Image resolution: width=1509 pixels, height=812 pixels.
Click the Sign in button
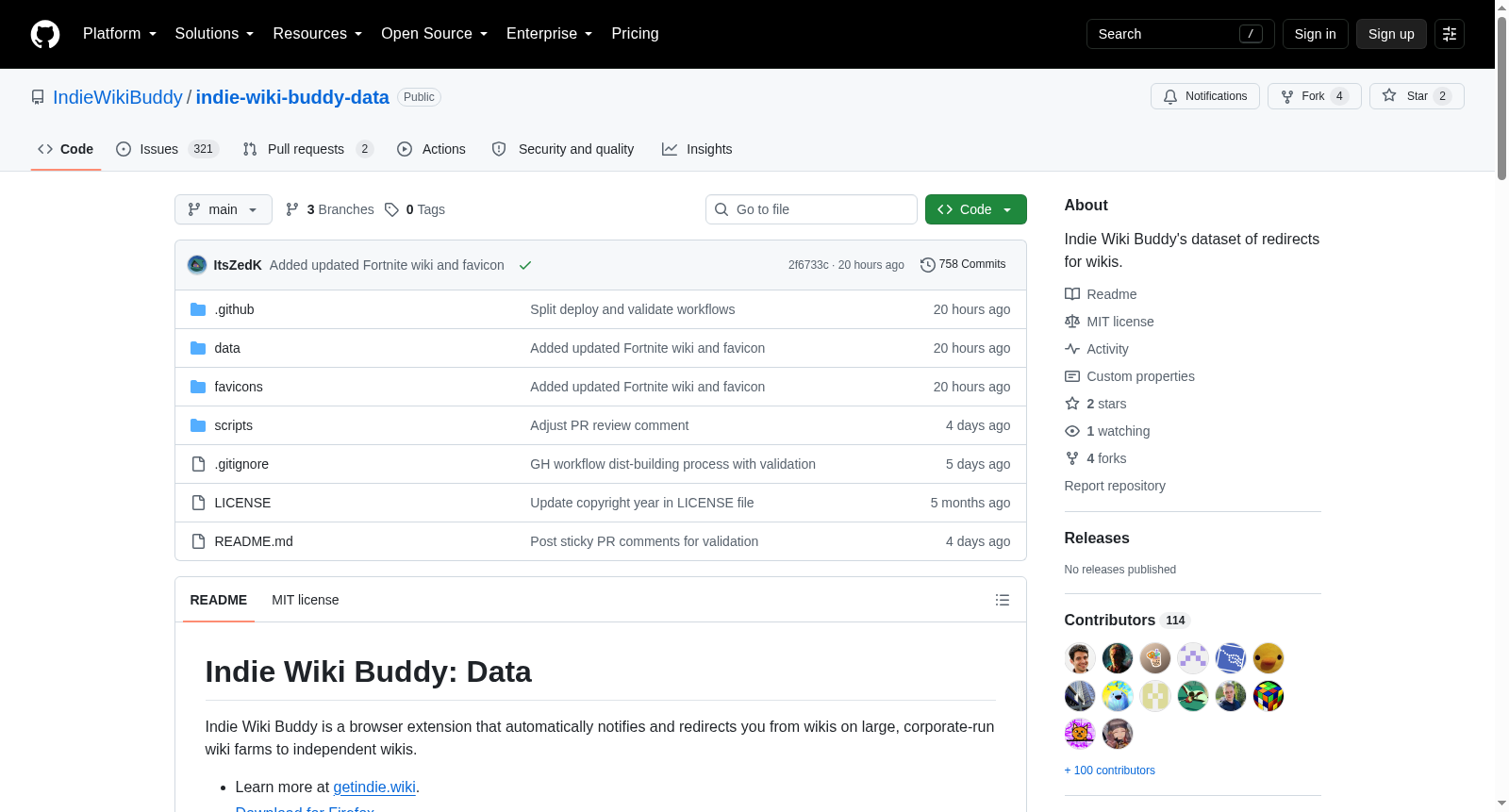pos(1315,34)
